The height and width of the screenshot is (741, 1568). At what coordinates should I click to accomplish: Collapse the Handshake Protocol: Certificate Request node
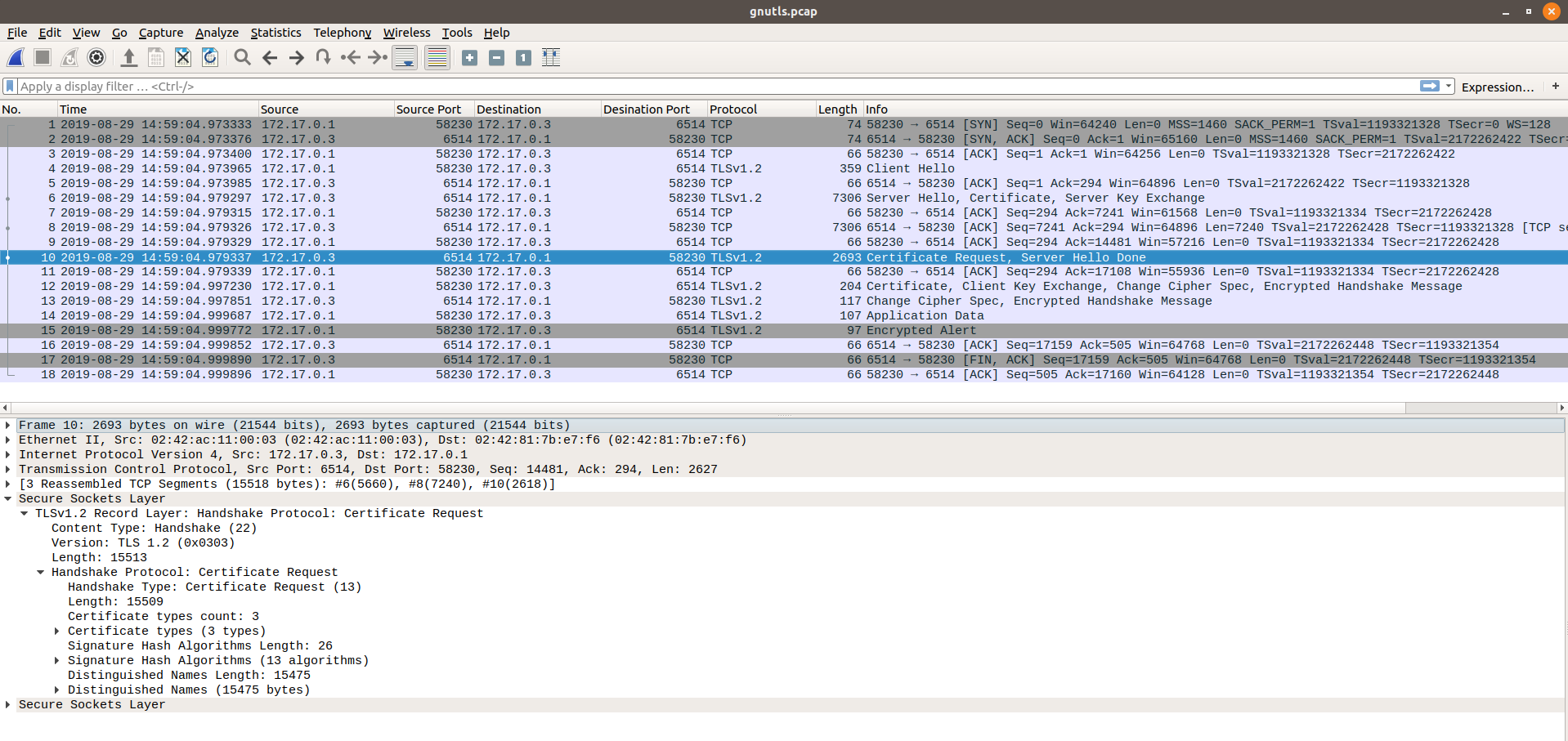pyautogui.click(x=41, y=572)
